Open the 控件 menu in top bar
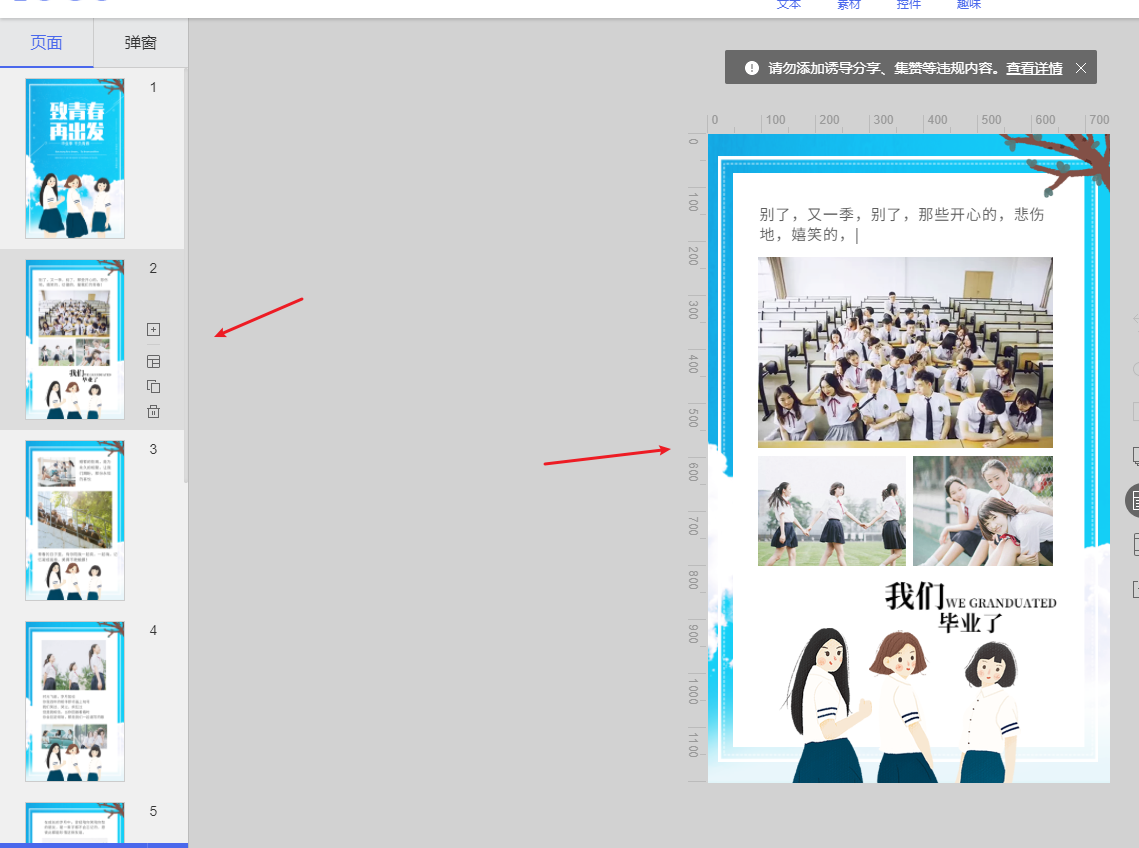1139x848 pixels. click(908, 4)
